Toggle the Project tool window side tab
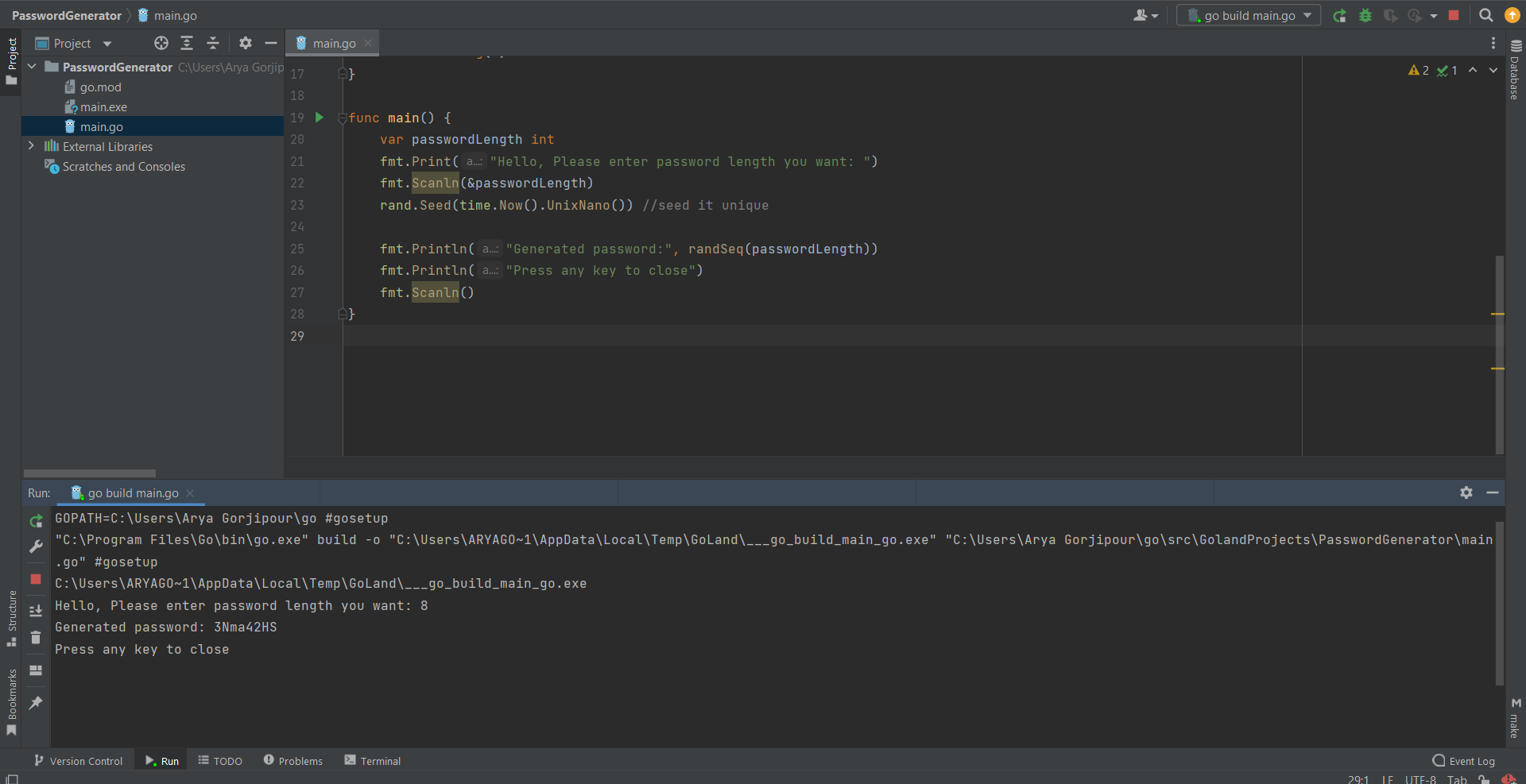The image size is (1526, 784). pyautogui.click(x=11, y=62)
